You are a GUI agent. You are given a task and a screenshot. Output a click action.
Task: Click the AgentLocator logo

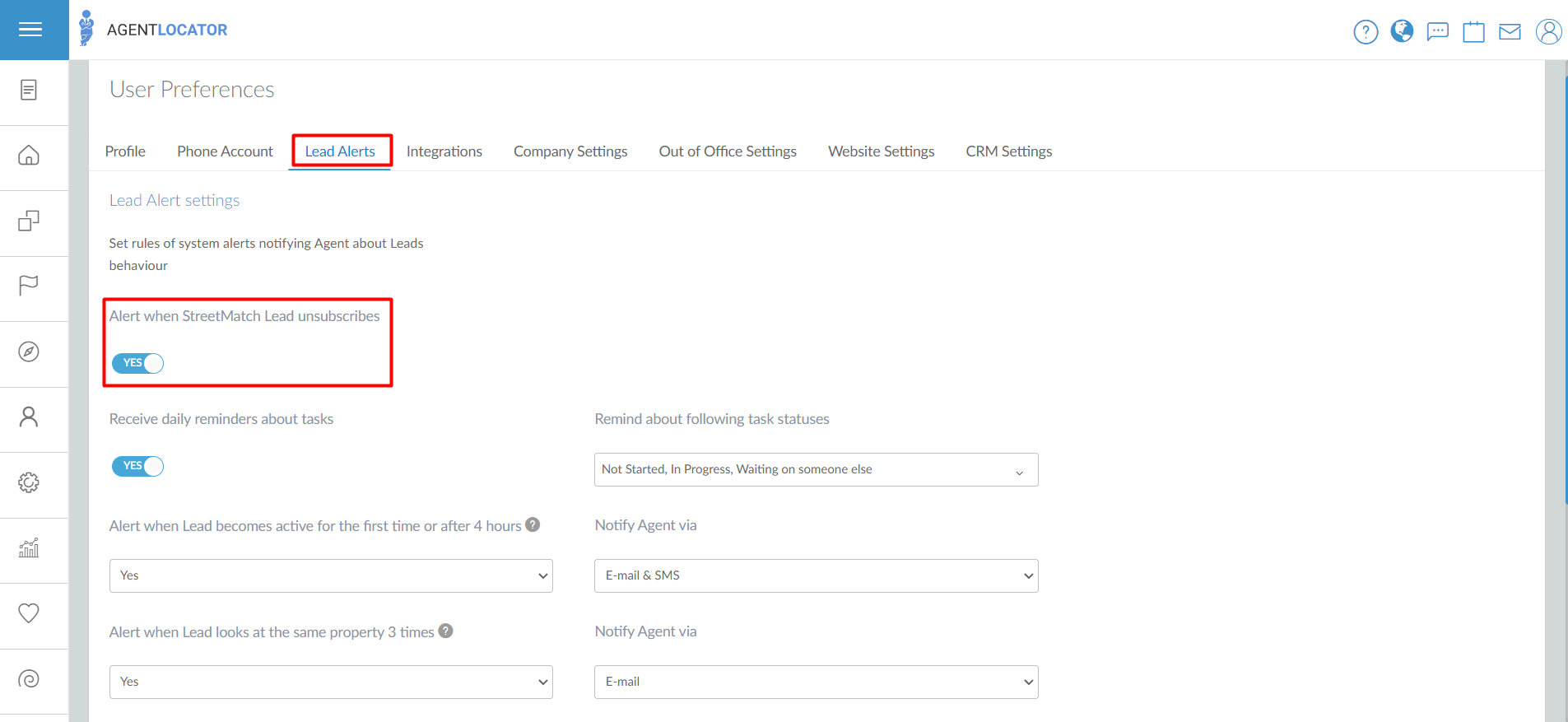pos(153,30)
